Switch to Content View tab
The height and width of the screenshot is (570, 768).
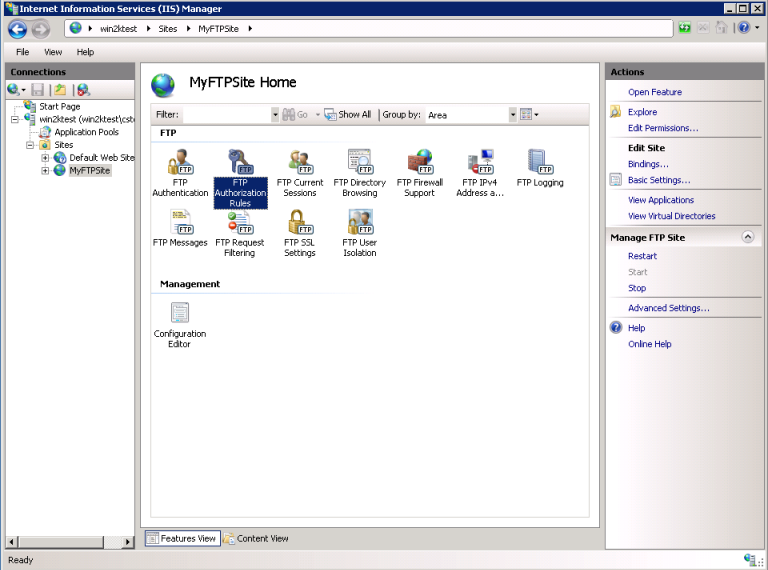[x=256, y=538]
